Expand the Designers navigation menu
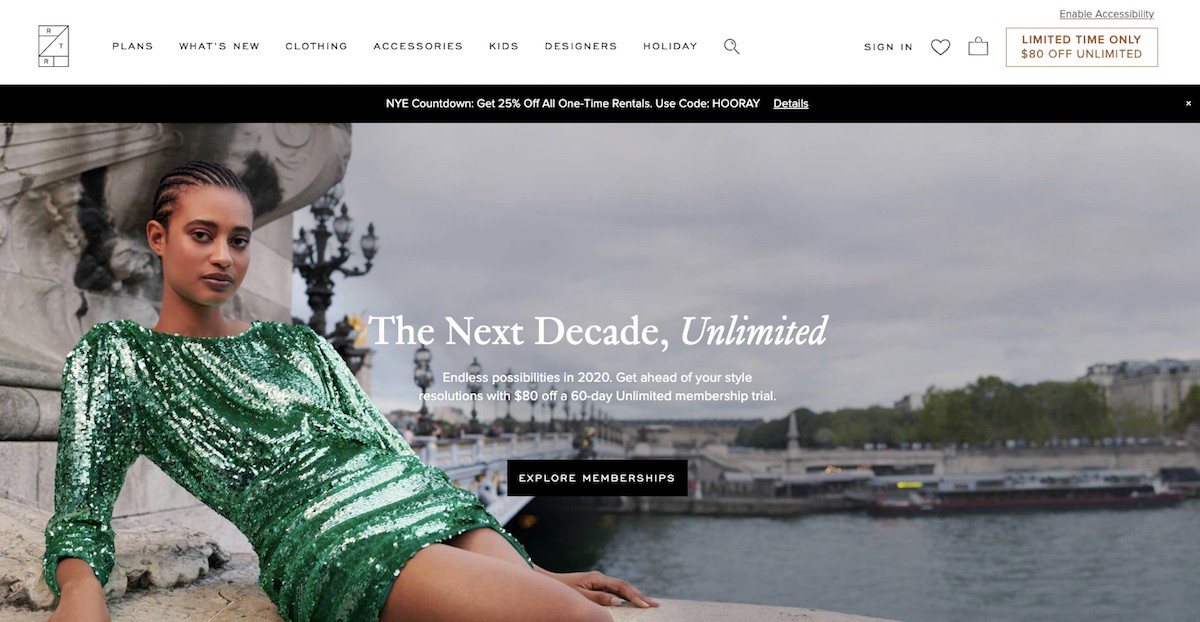Screen dimensions: 1200x622 [581, 46]
